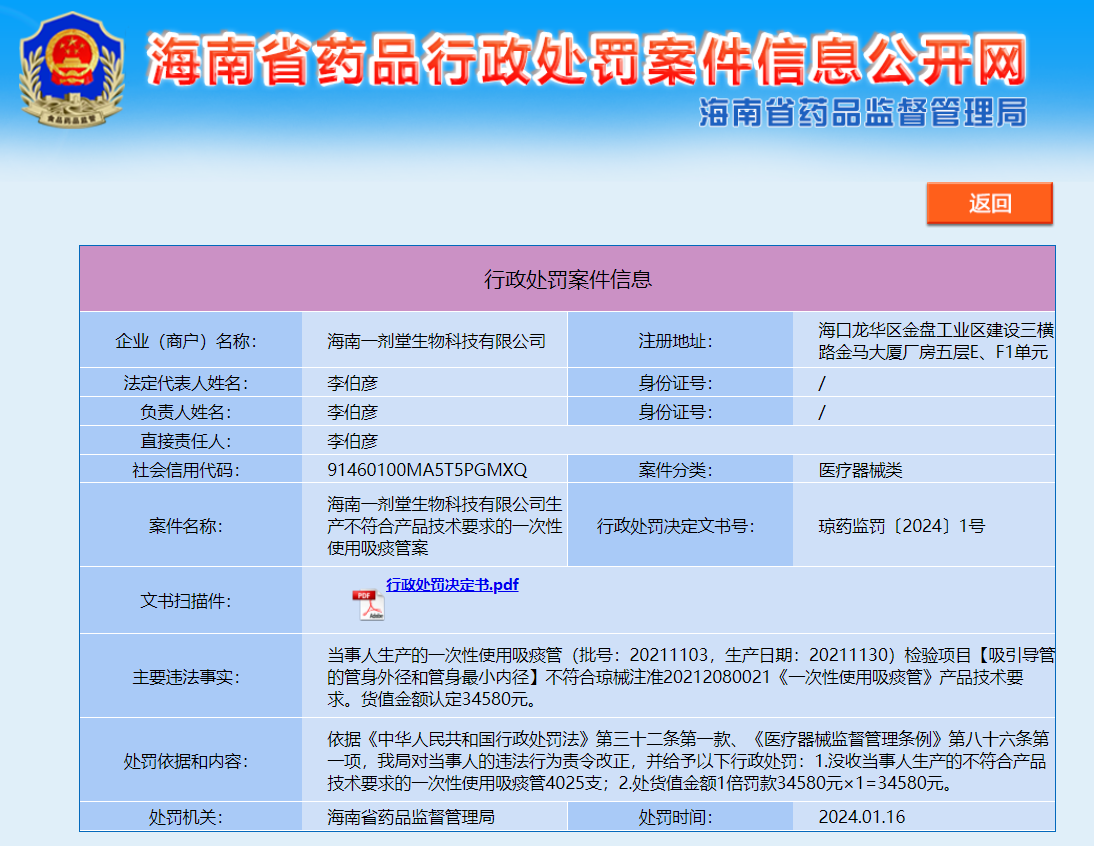
Task: Click the 直接责任人 label
Action: coord(186,441)
